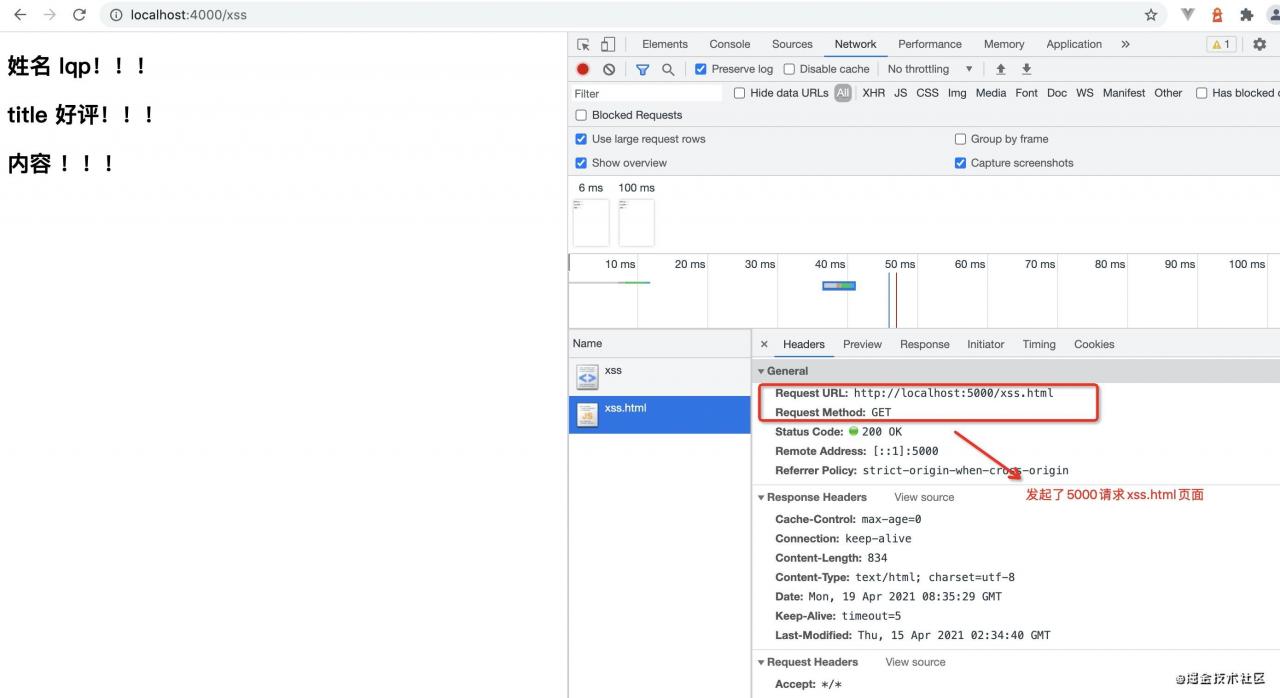
Task: Open the network request filter funnel
Action: tap(642, 69)
